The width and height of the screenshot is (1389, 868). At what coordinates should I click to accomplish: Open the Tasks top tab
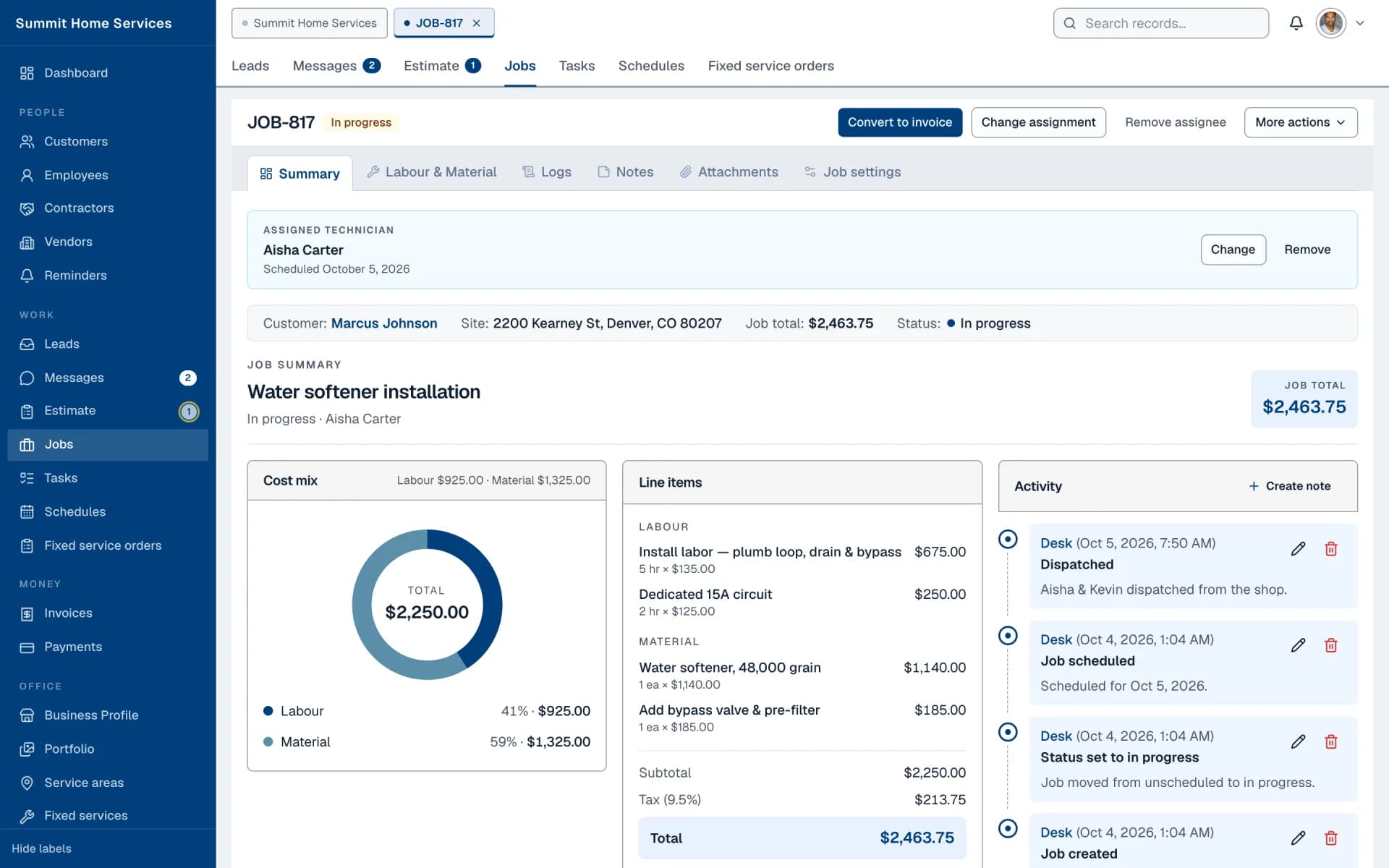click(577, 66)
